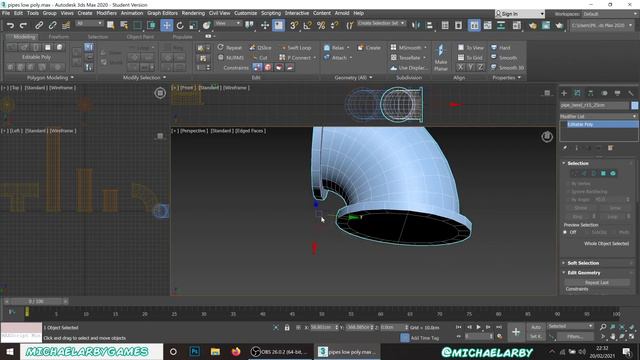Expand the Polygon Modeling panel arrow
Image resolution: width=640 pixels, height=360 pixels.
point(72,78)
